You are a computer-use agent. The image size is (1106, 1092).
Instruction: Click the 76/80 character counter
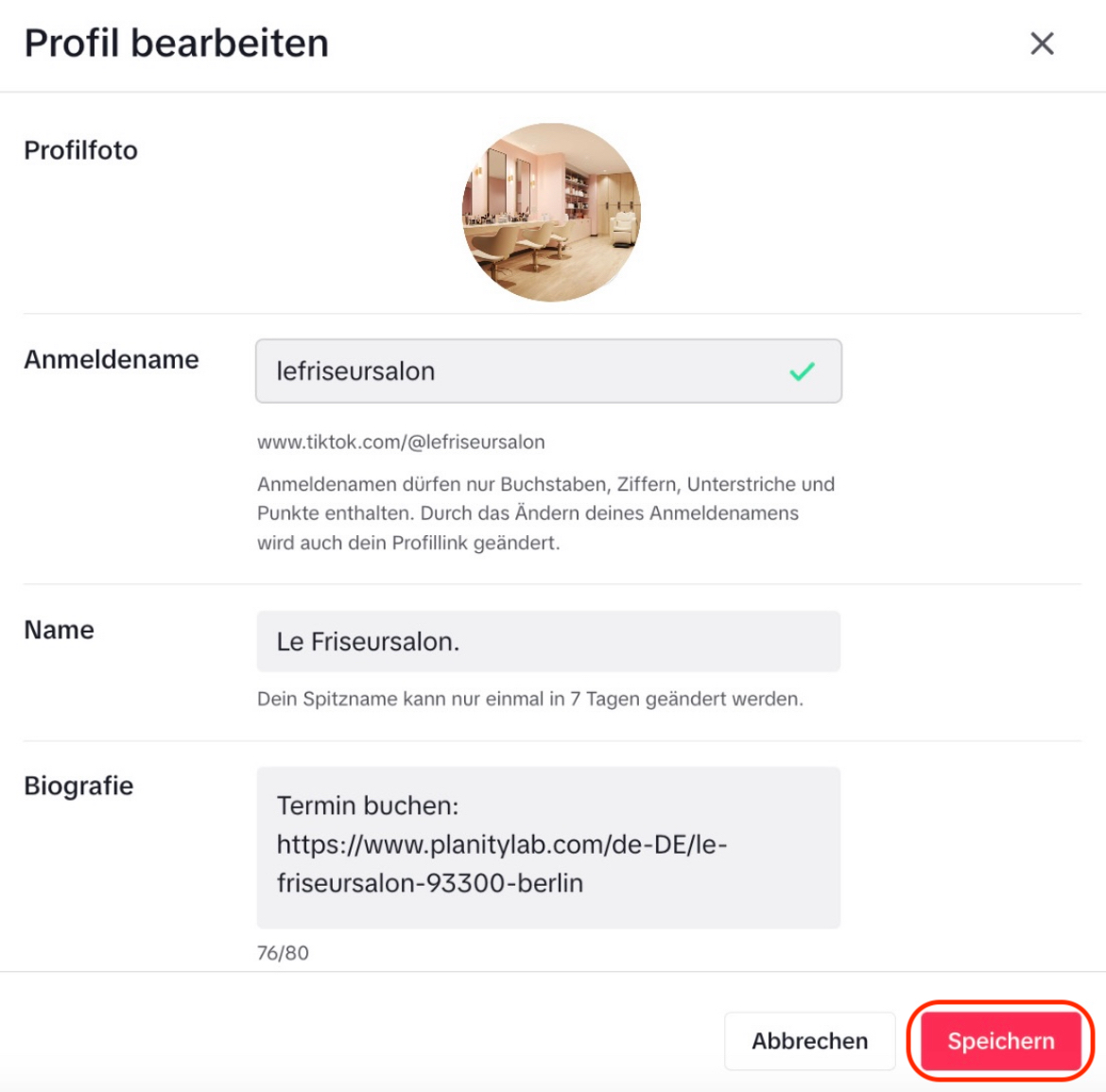(x=283, y=953)
